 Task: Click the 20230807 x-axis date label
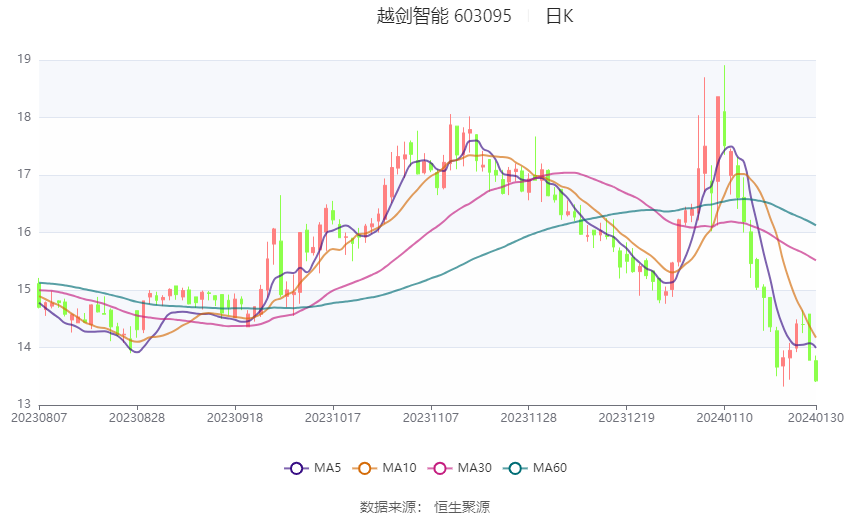[39, 418]
